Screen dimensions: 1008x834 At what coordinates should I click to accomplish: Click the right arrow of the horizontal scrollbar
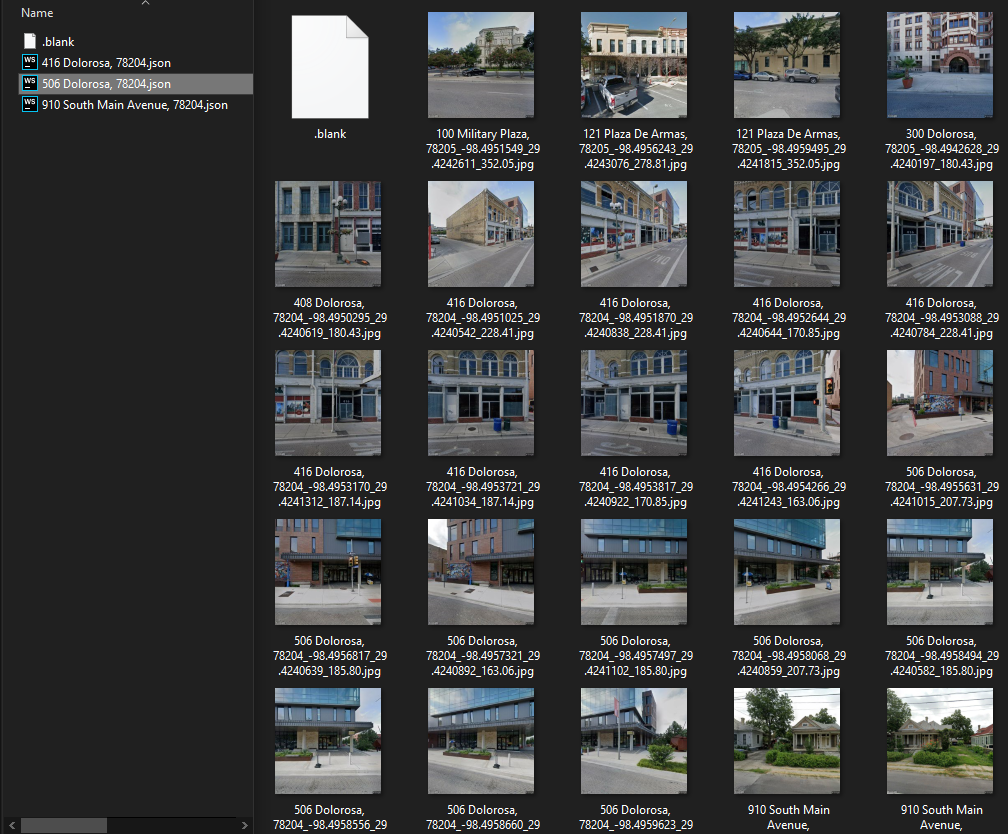[x=246, y=826]
